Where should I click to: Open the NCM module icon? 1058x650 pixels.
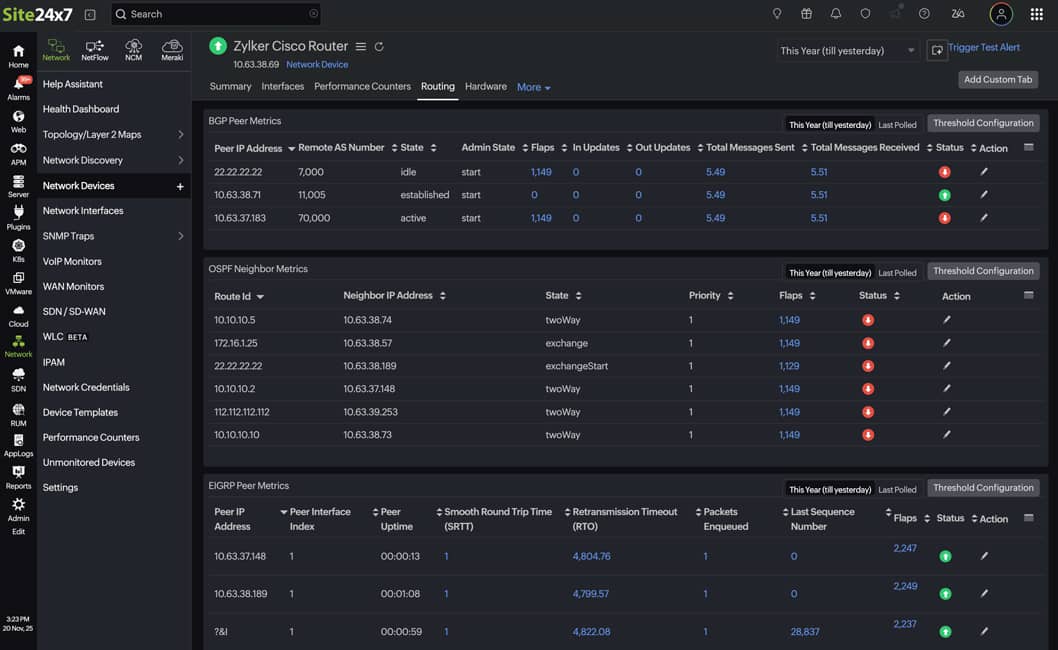[133, 47]
